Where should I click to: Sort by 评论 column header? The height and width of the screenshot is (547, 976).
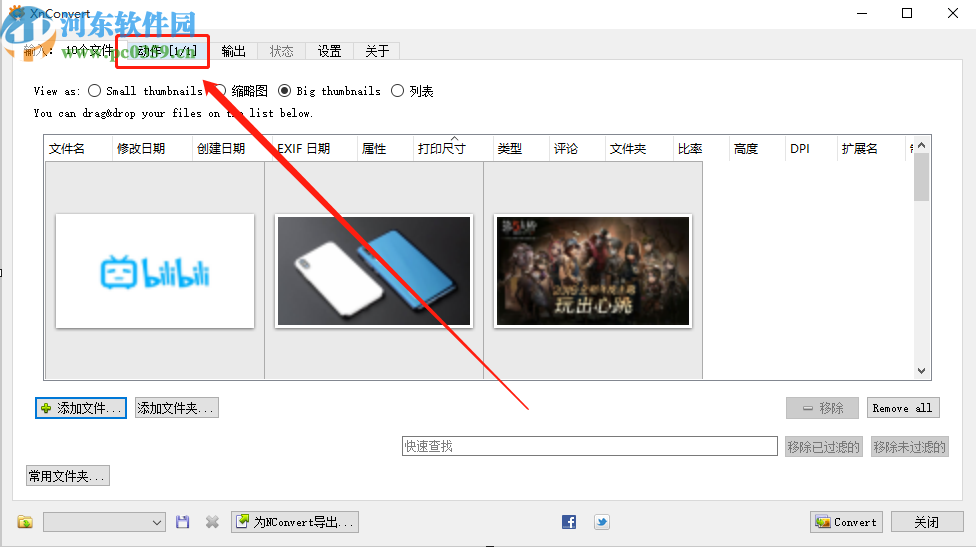[577, 149]
